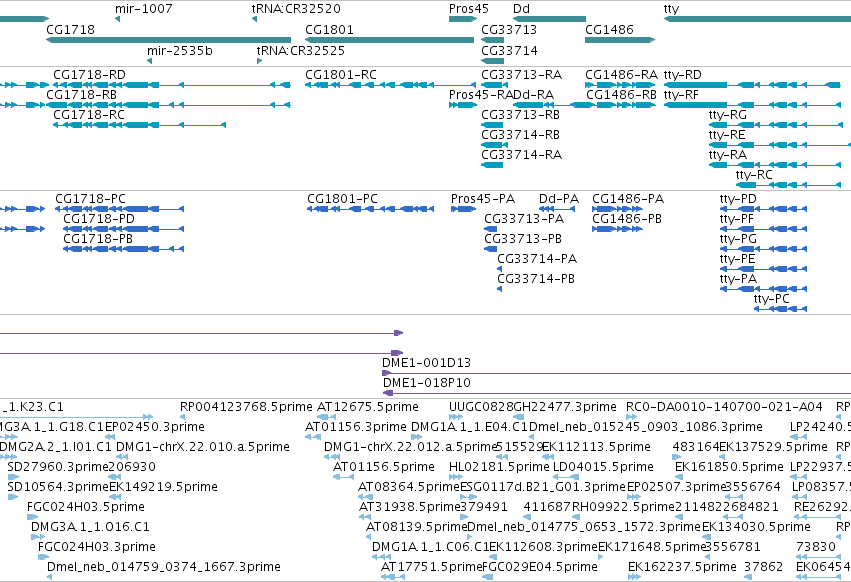The image size is (851, 582).
Task: Open protein tty-PG
Action: (x=764, y=249)
